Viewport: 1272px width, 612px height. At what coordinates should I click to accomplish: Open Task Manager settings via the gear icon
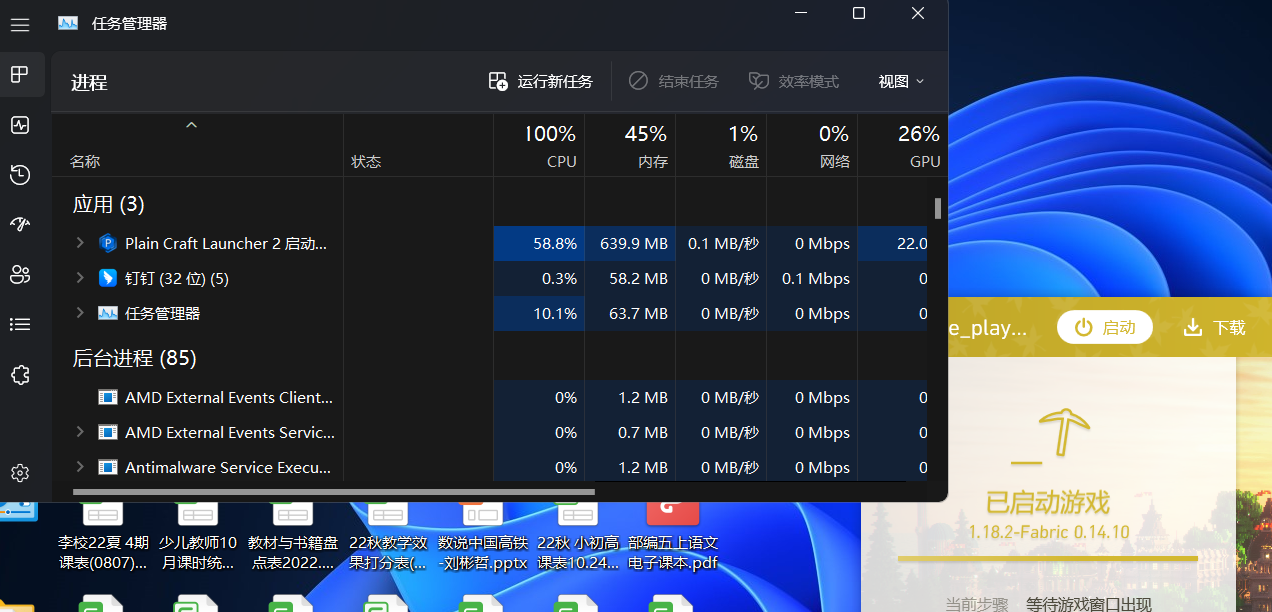pos(19,472)
